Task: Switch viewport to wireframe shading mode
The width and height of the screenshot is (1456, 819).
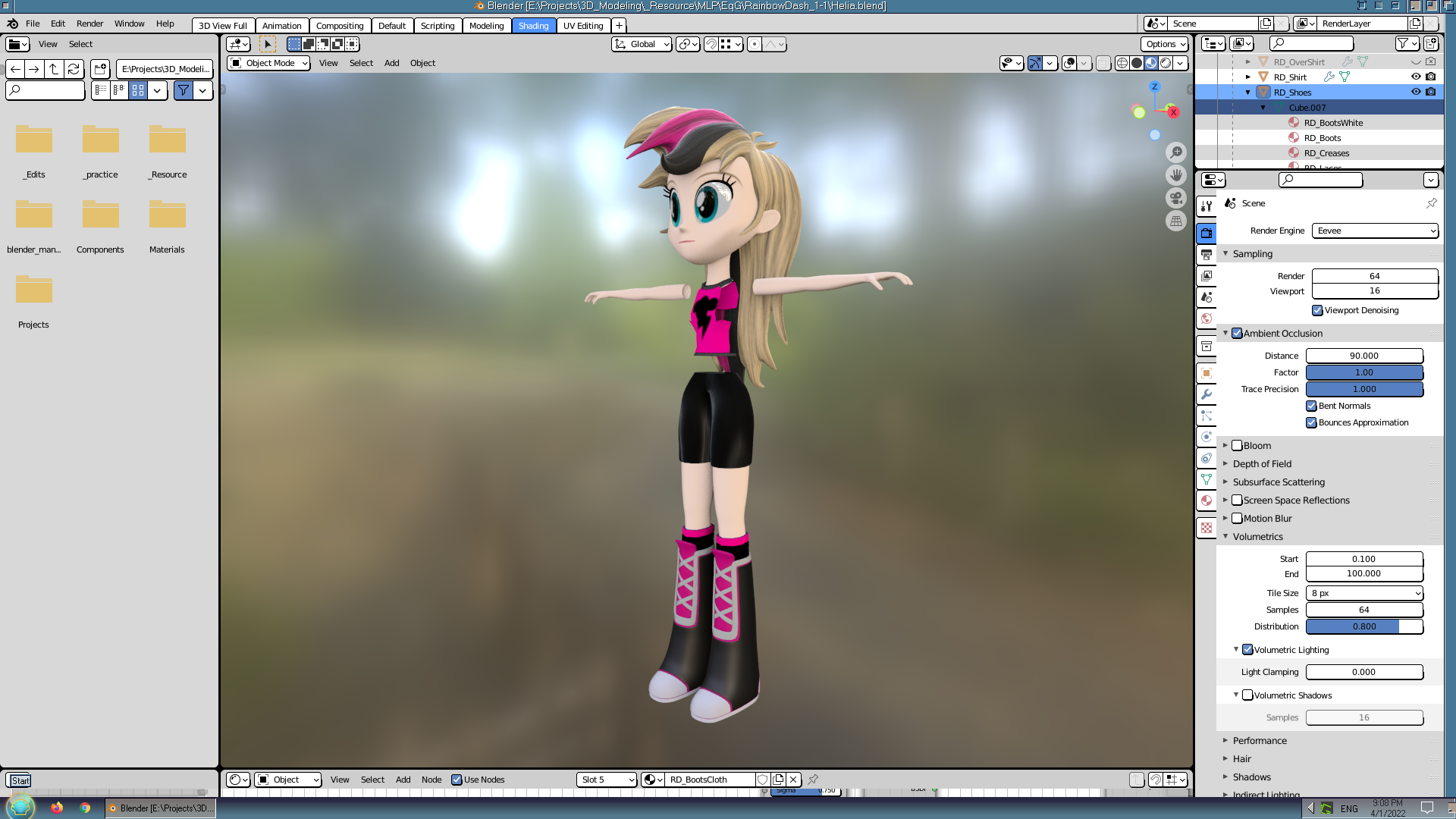Action: tap(1122, 63)
